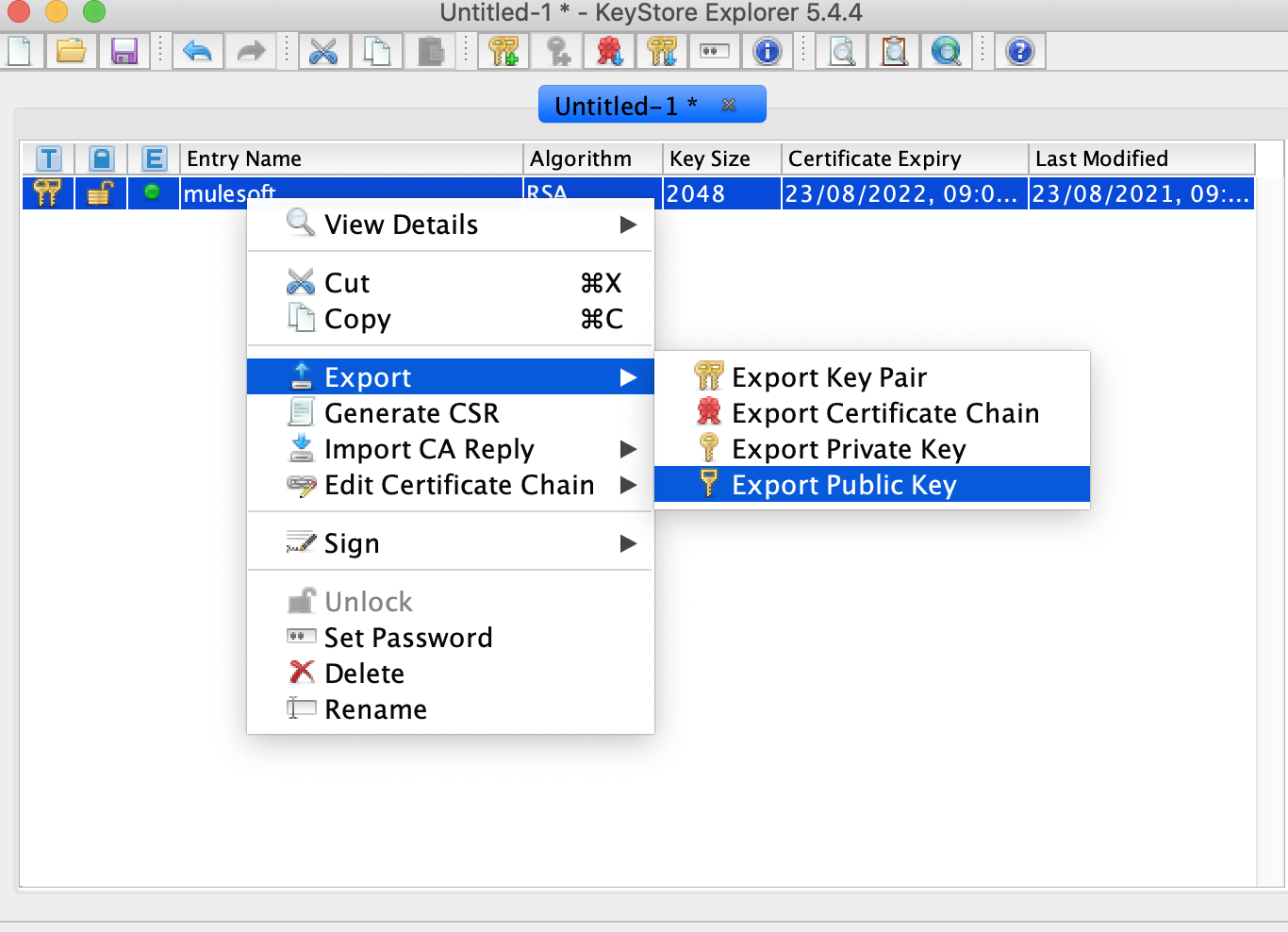Click the lock icon on the mulesoft entry
This screenshot has width=1288, height=932.
click(100, 192)
